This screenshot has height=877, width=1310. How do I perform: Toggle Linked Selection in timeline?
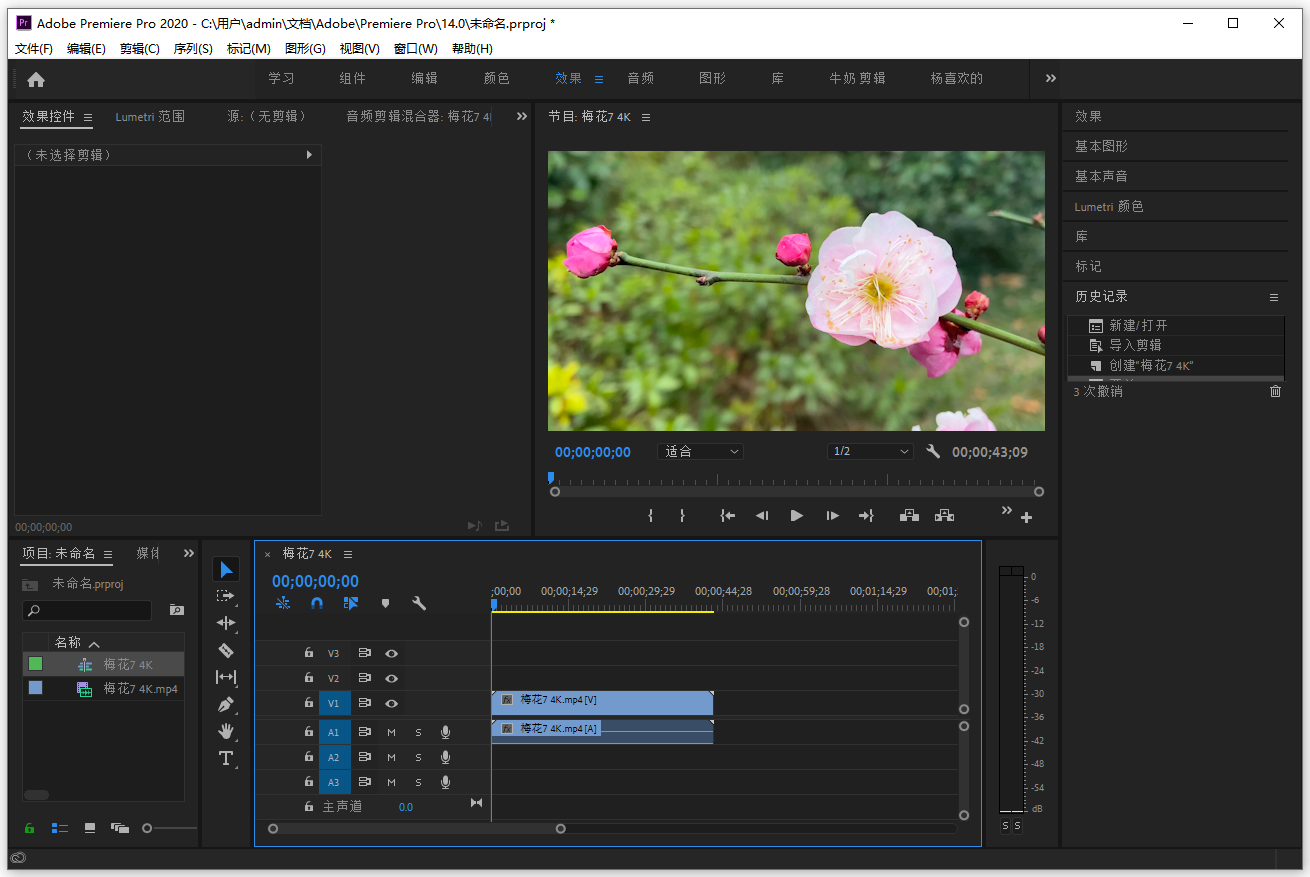351,603
